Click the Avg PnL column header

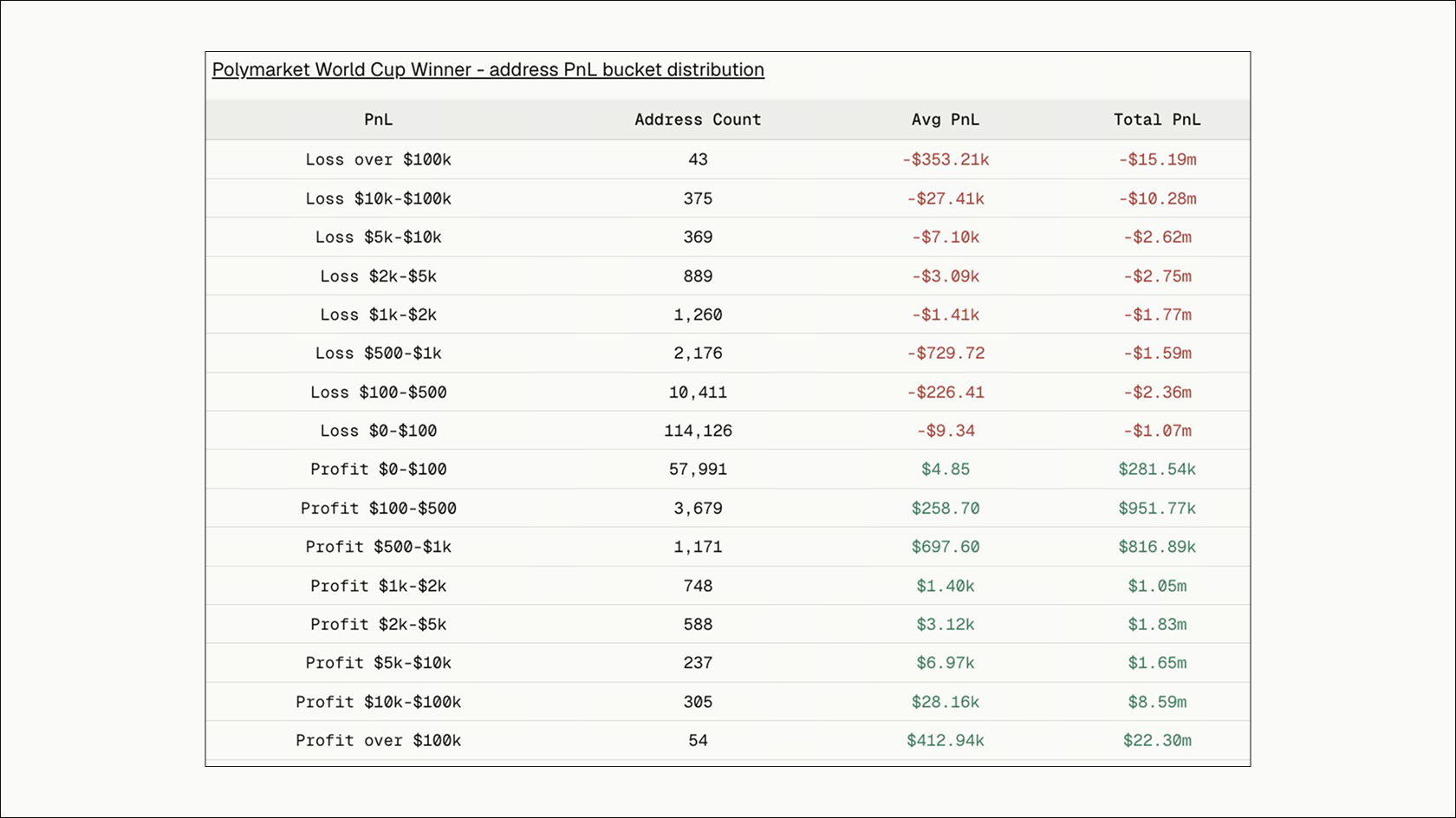pos(946,120)
